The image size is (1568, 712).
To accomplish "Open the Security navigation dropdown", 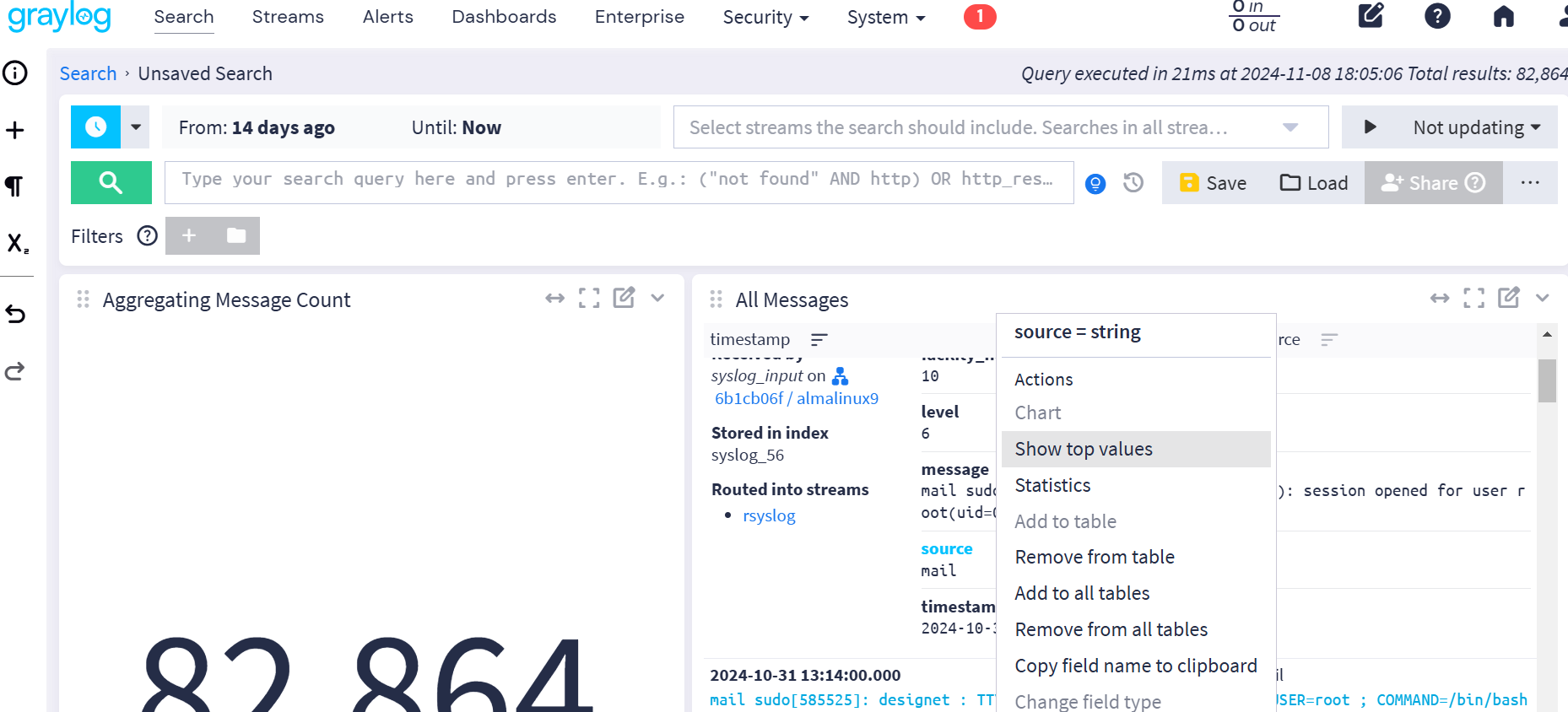I will pyautogui.click(x=765, y=17).
